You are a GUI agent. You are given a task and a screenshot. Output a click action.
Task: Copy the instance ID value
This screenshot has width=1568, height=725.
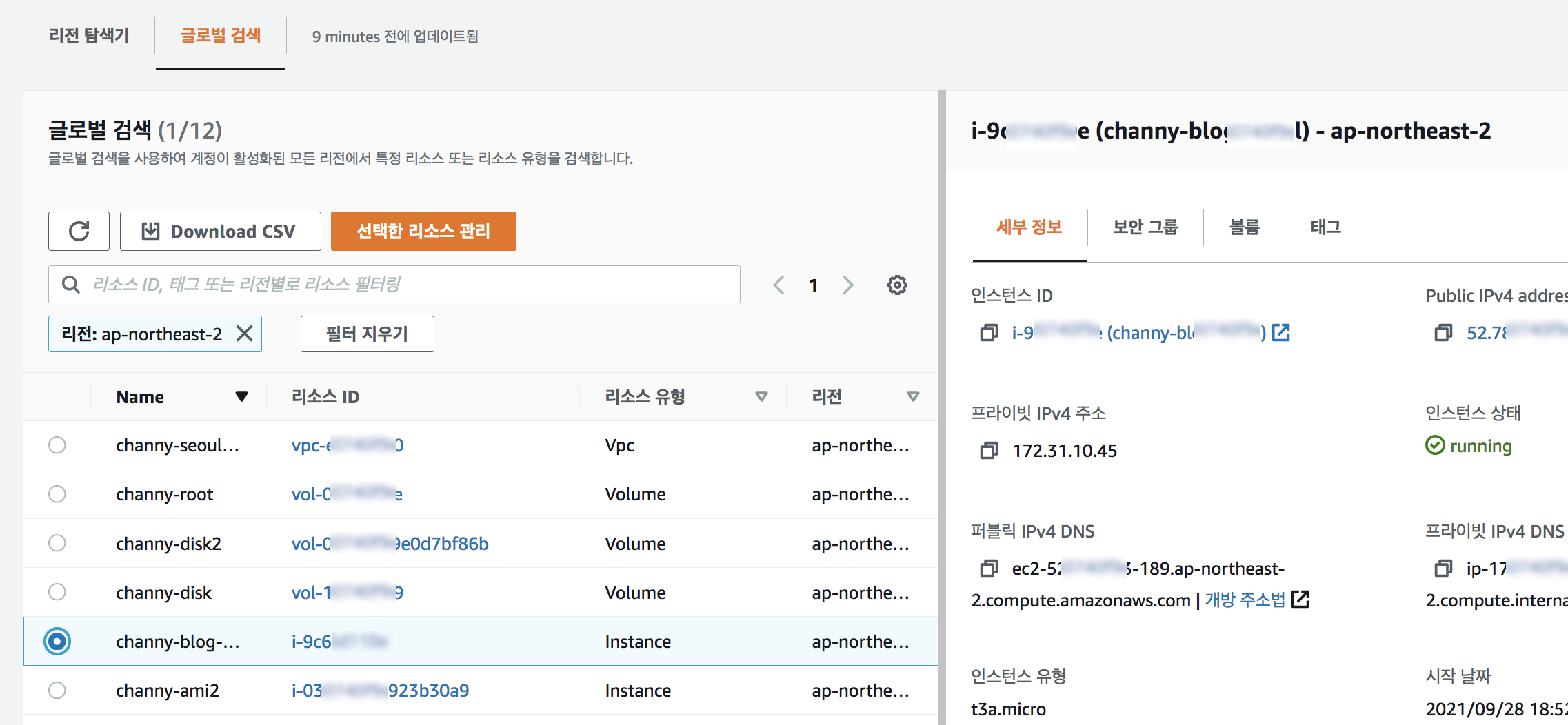(x=989, y=333)
